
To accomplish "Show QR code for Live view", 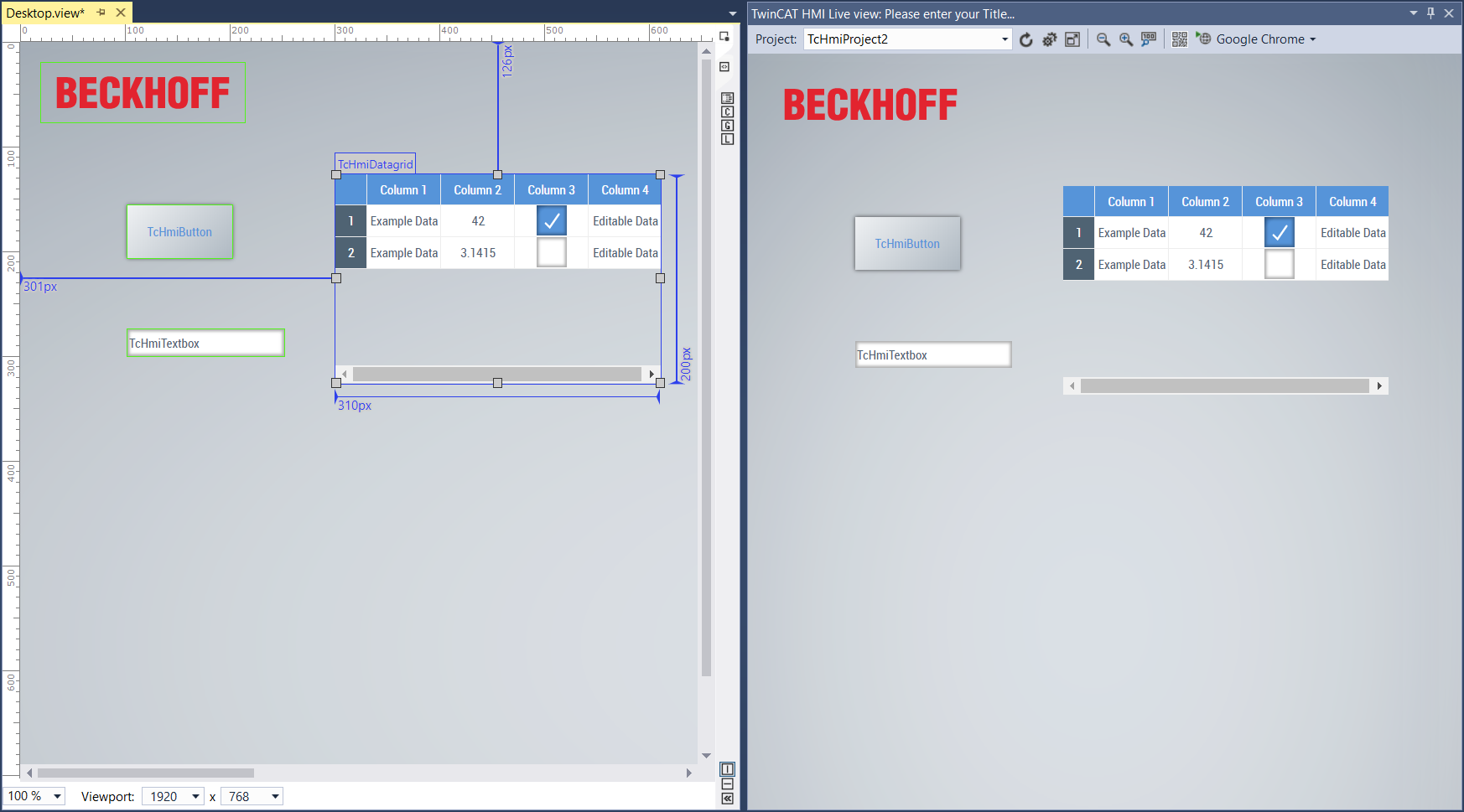I will click(1180, 39).
